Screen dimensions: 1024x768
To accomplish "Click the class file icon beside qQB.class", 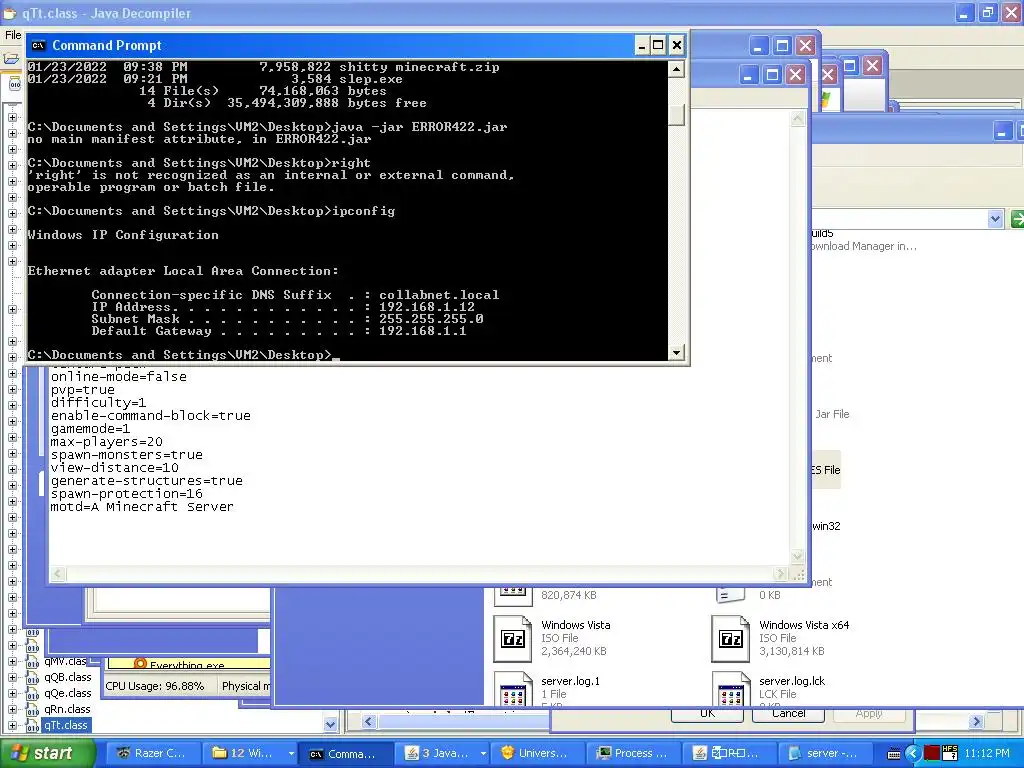I will tap(32, 677).
